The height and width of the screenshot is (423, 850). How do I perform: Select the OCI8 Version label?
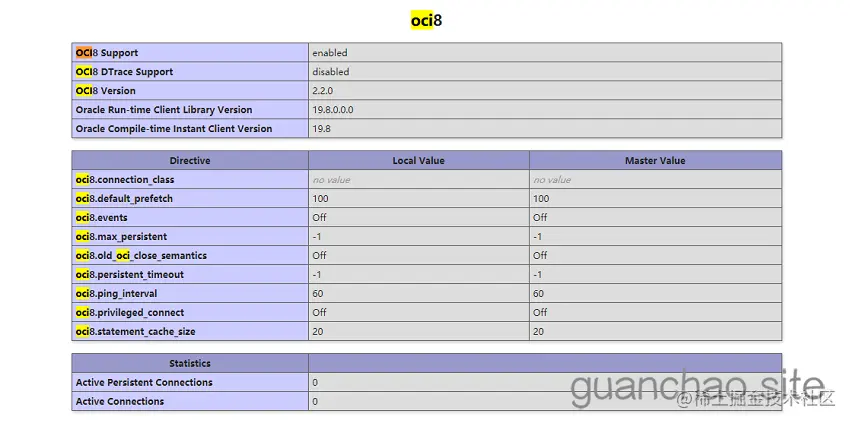(x=106, y=91)
